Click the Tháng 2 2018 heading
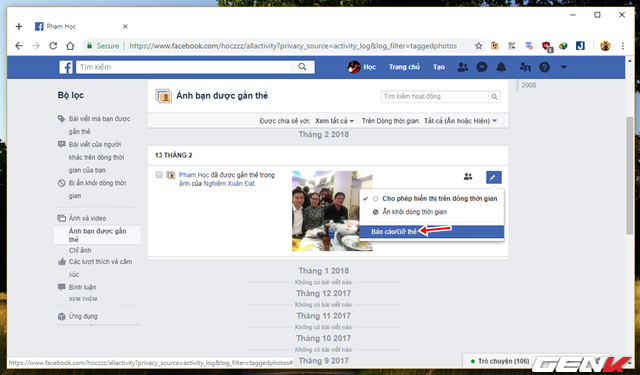Screen dimensions: 640x375 point(324,135)
